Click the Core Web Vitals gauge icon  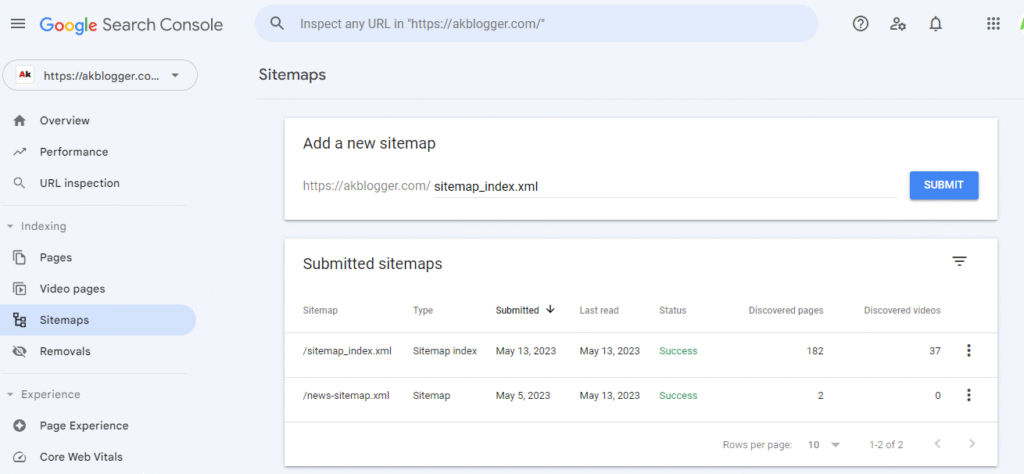[20, 457]
